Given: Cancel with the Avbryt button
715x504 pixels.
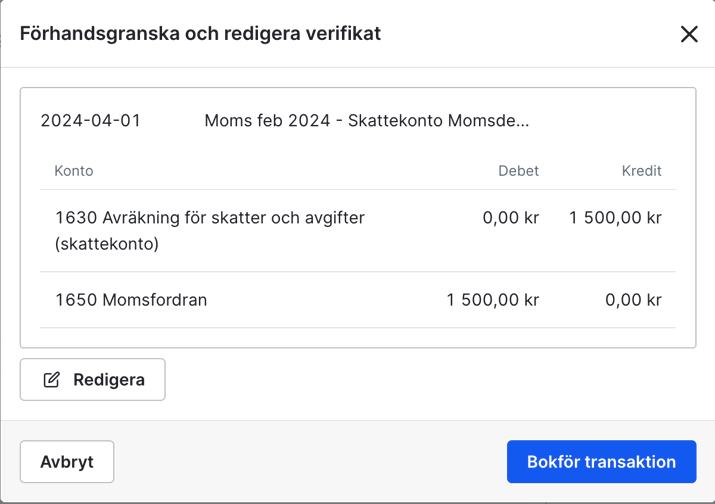Looking at the screenshot, I should (x=67, y=462).
